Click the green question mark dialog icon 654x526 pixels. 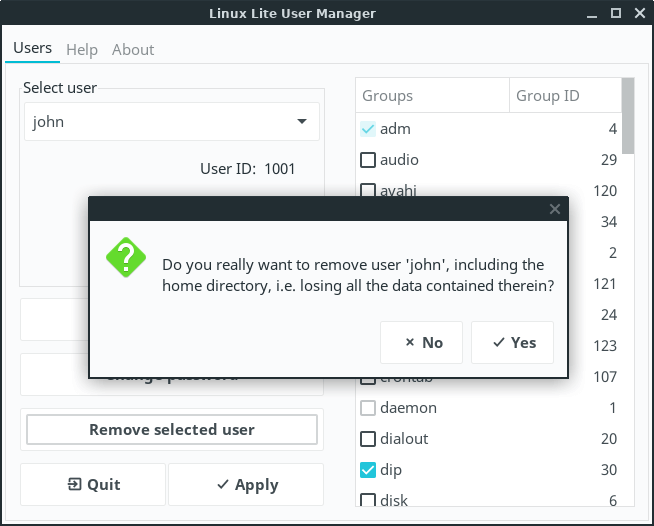(x=126, y=257)
